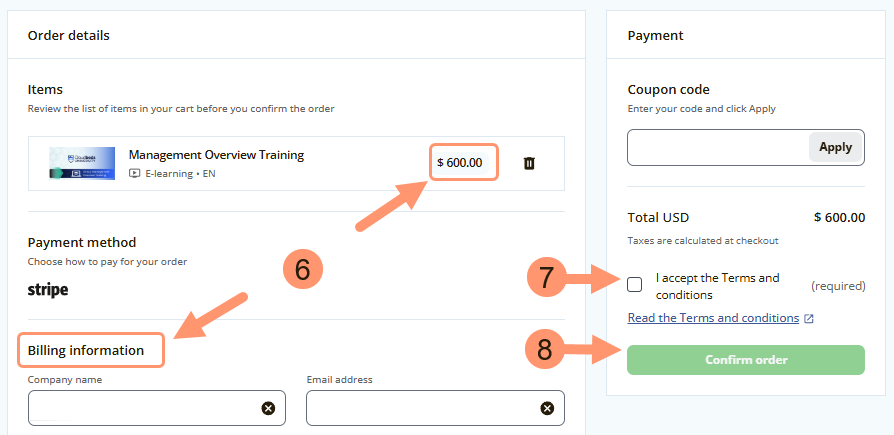Click the E-learning video icon
894x435 pixels.
tap(135, 173)
